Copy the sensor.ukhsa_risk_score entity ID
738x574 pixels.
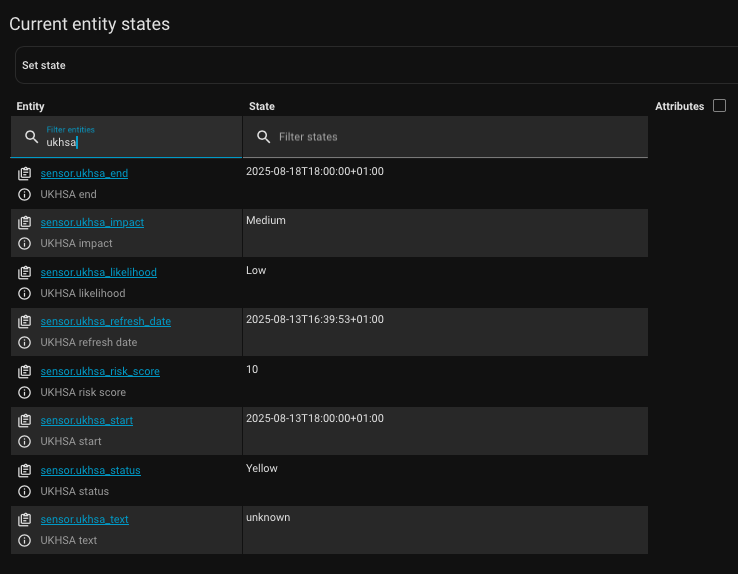(x=25, y=371)
